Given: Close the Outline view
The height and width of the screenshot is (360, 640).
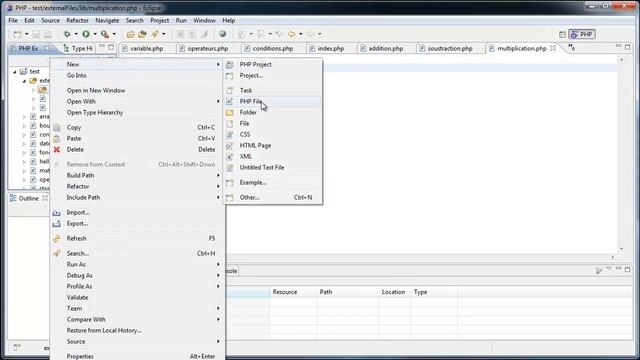Looking at the screenshot, I should click(45, 198).
